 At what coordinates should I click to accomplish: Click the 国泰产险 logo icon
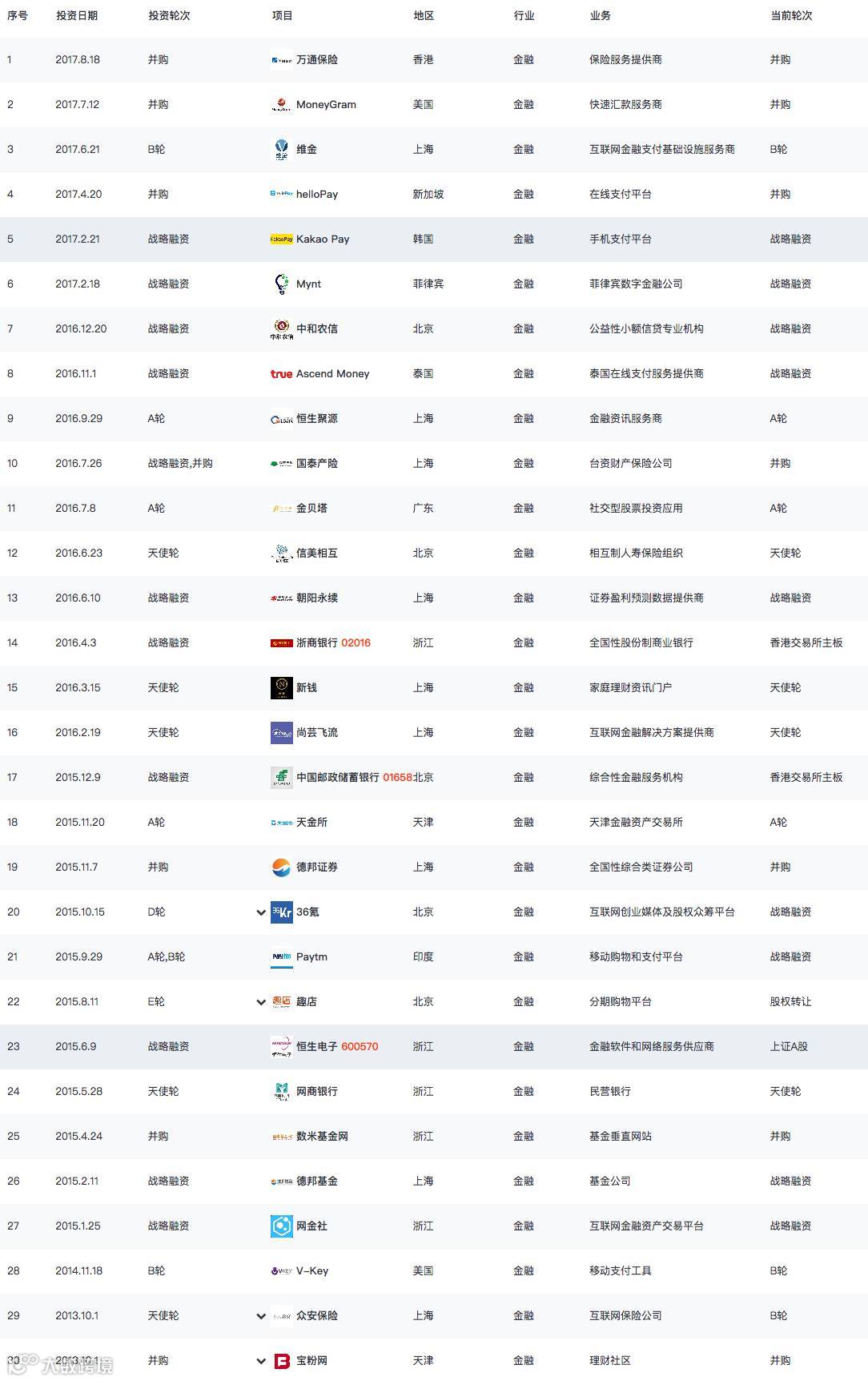tap(281, 464)
